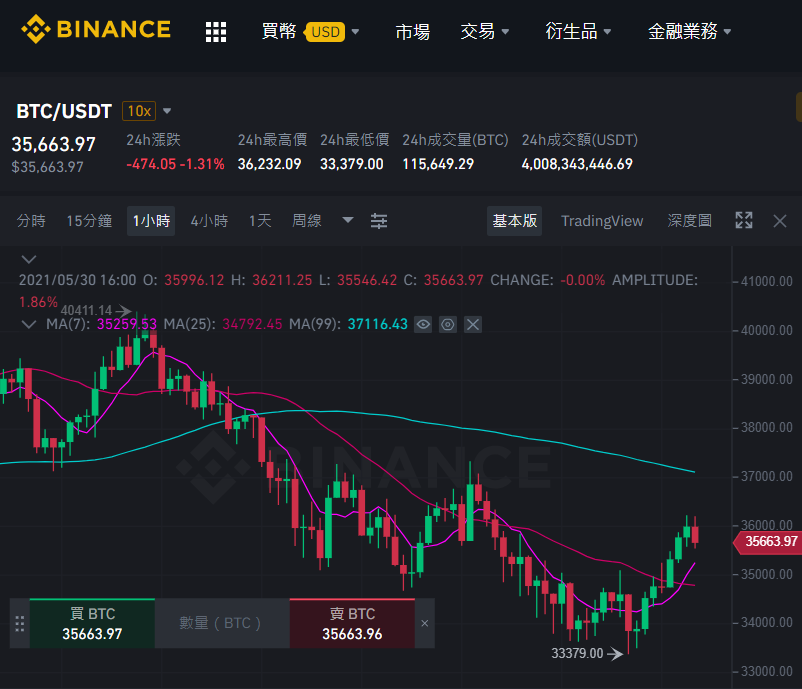
Task: Click the BTC/USDT pair title
Action: tap(64, 112)
